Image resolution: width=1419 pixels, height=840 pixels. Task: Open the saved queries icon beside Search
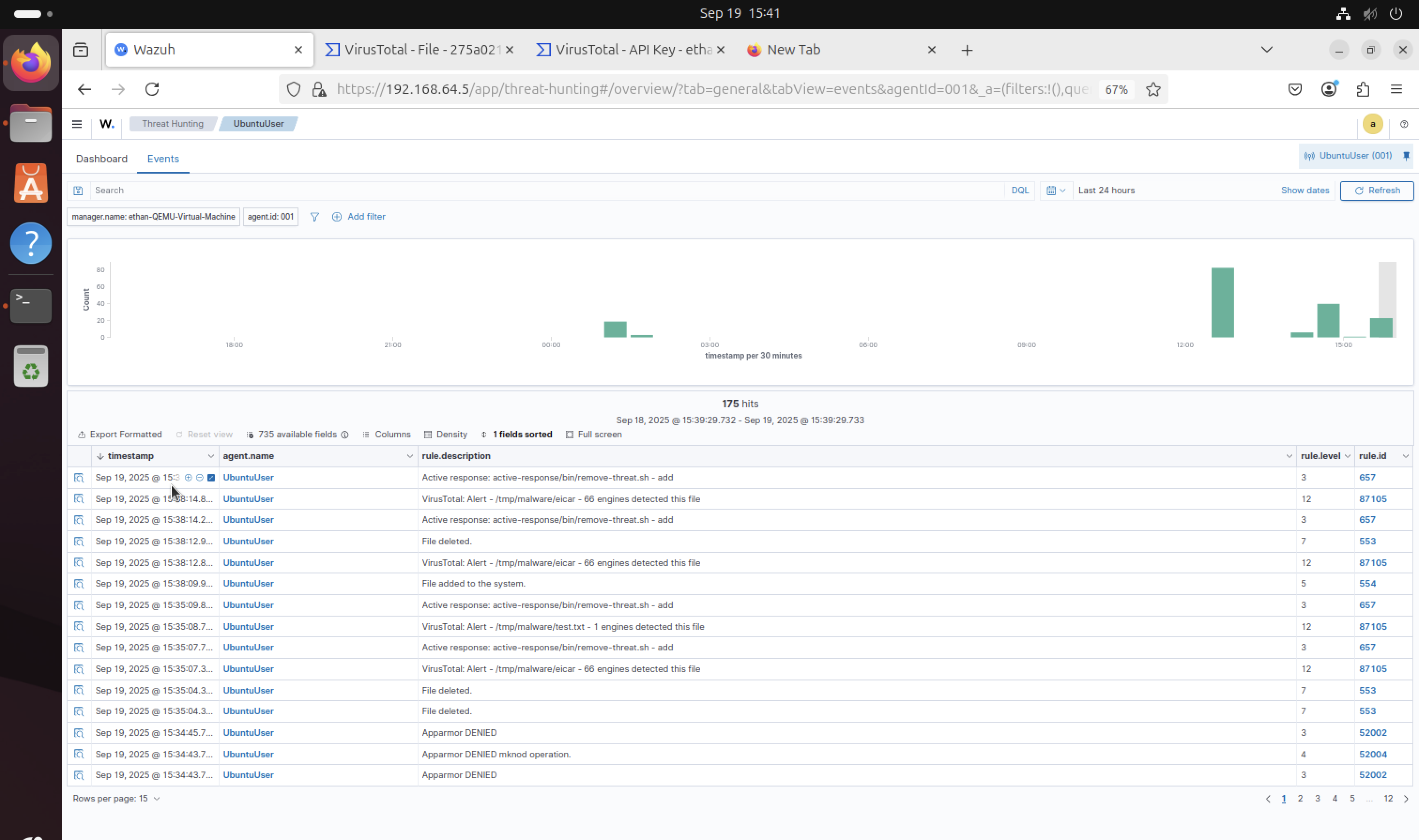pos(78,191)
